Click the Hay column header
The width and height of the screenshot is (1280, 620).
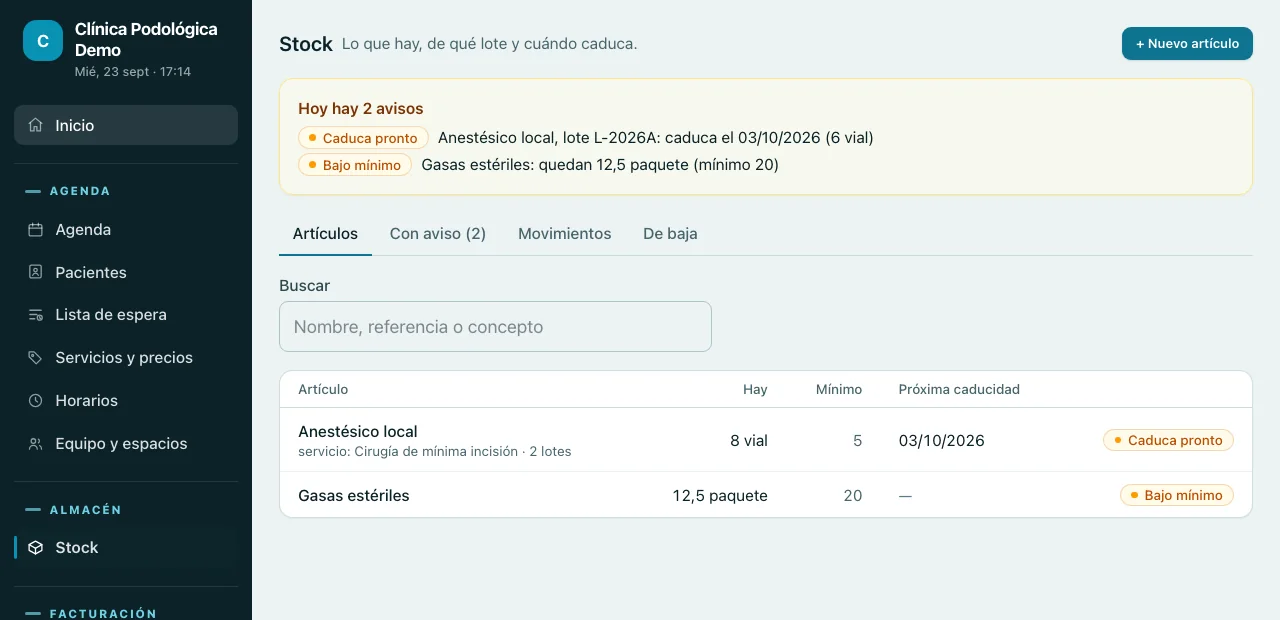[755, 390]
